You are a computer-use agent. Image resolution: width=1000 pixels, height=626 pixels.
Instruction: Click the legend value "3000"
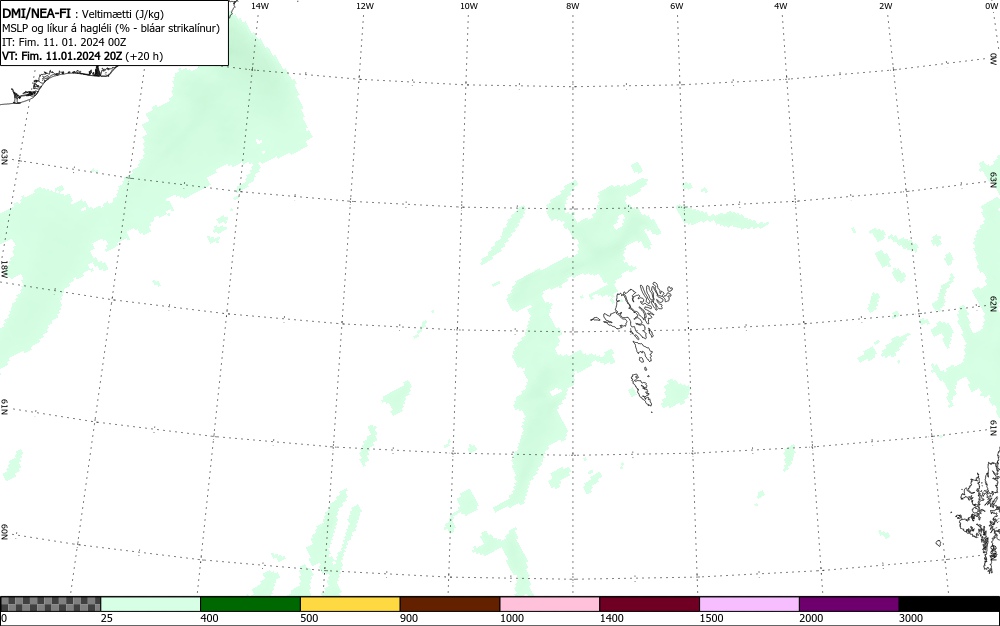[911, 618]
